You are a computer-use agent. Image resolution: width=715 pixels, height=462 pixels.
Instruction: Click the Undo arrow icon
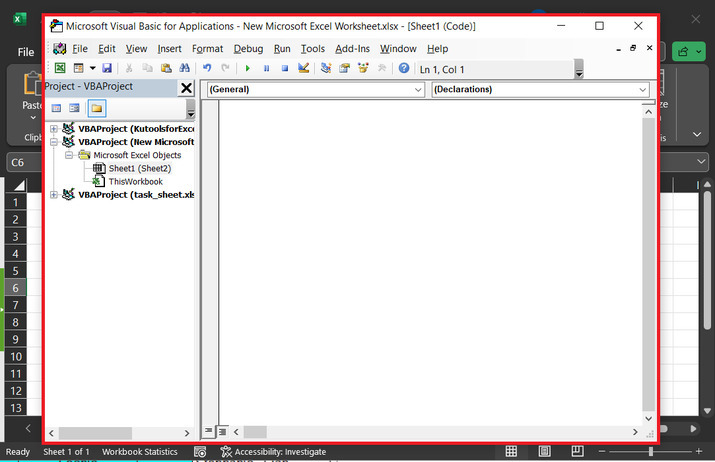pos(207,68)
